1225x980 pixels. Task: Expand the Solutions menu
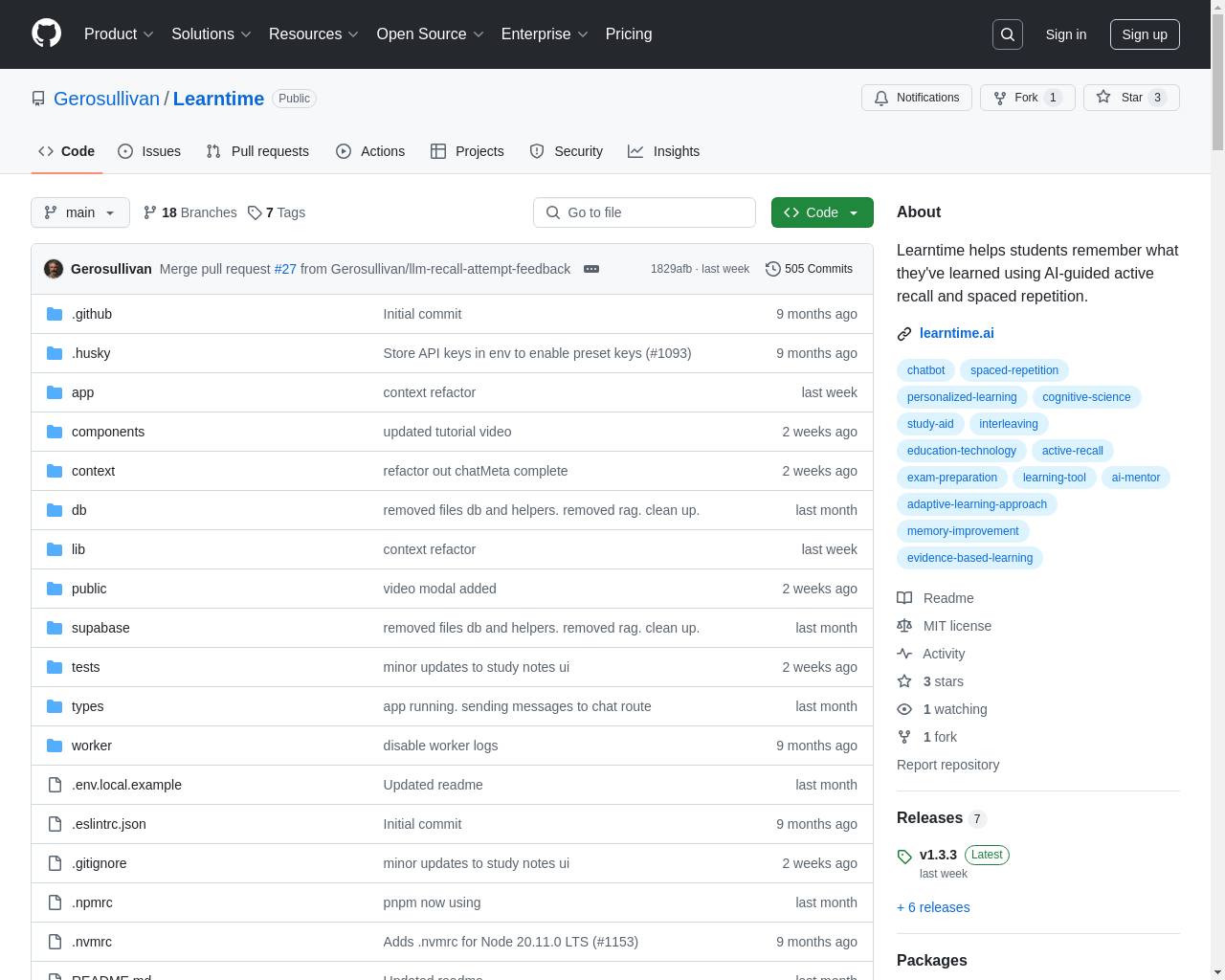[x=212, y=34]
